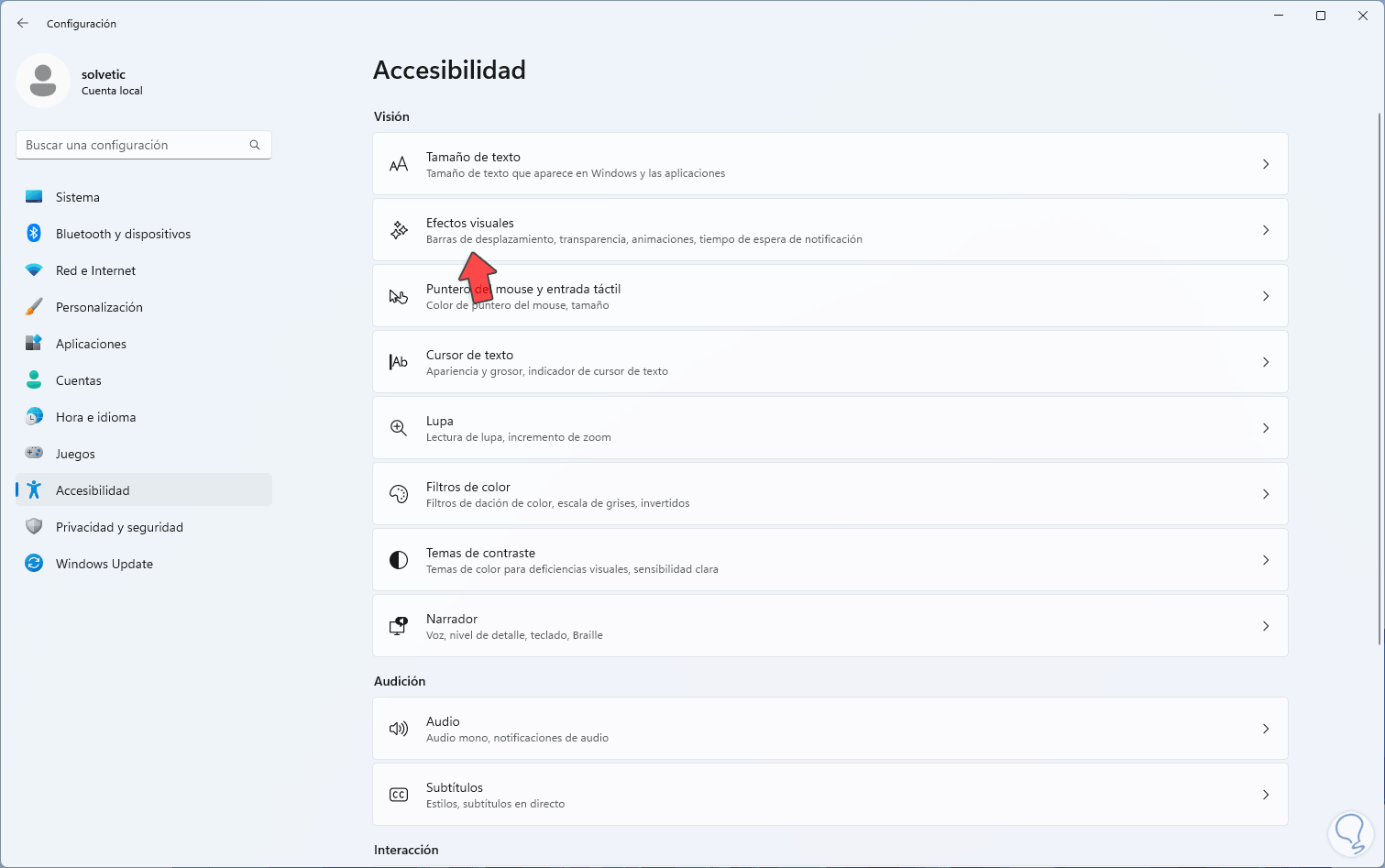Open the Sistema section in sidebar
Image resolution: width=1385 pixels, height=868 pixels.
pyautogui.click(x=78, y=197)
